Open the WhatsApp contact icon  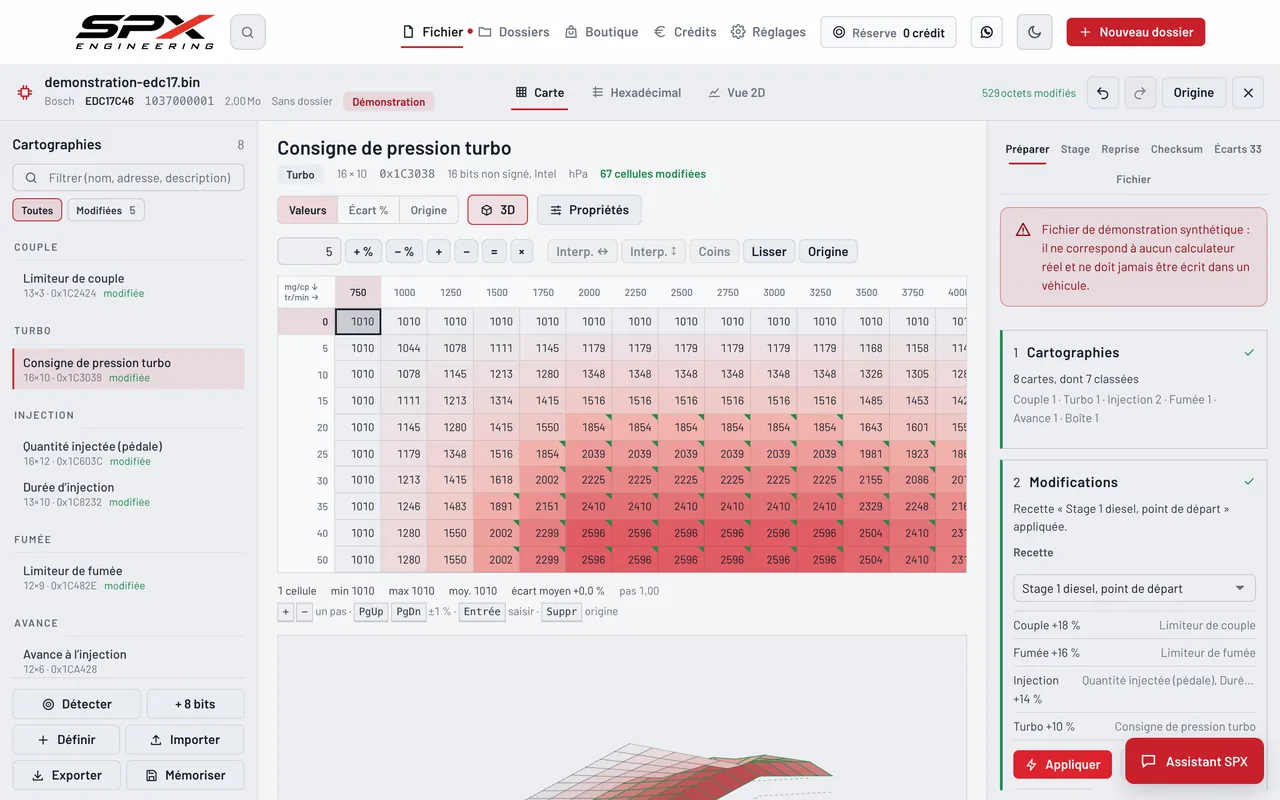[987, 32]
